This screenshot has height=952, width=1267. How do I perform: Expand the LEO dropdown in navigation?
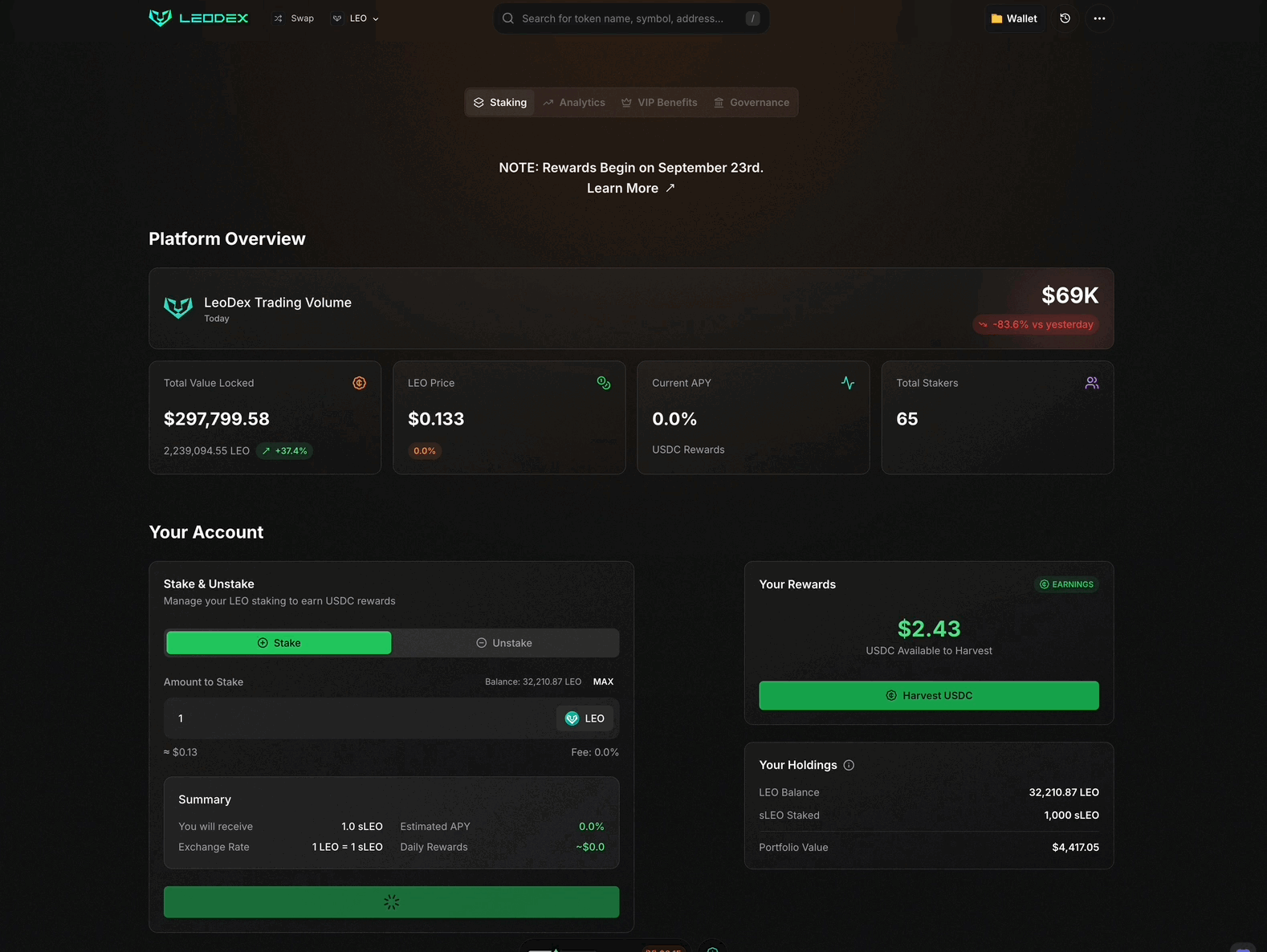tap(356, 18)
